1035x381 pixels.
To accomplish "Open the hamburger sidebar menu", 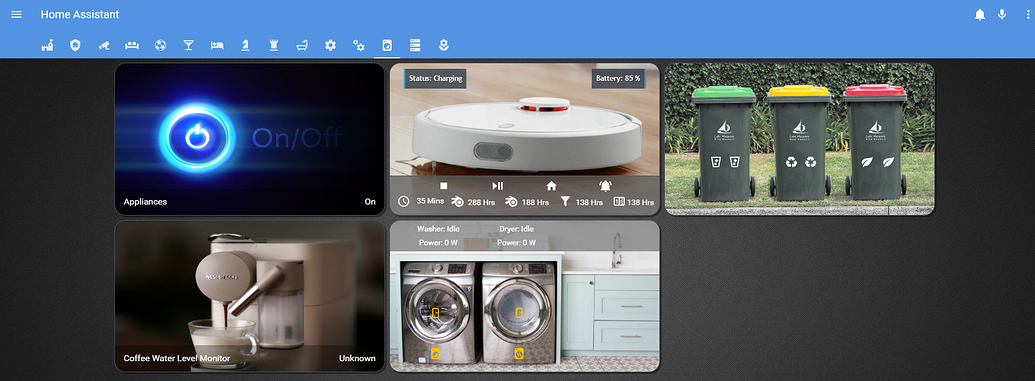I will click(x=17, y=15).
